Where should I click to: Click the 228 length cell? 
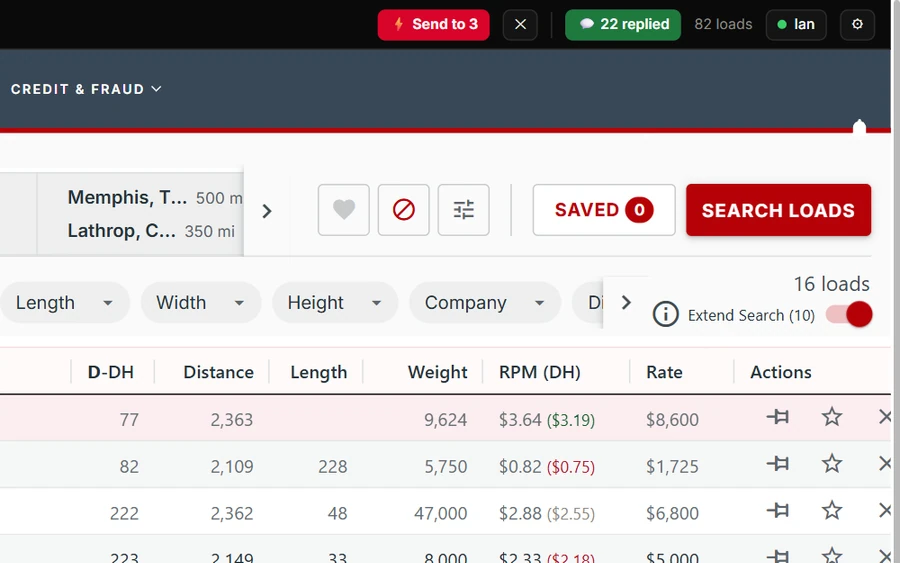[333, 467]
